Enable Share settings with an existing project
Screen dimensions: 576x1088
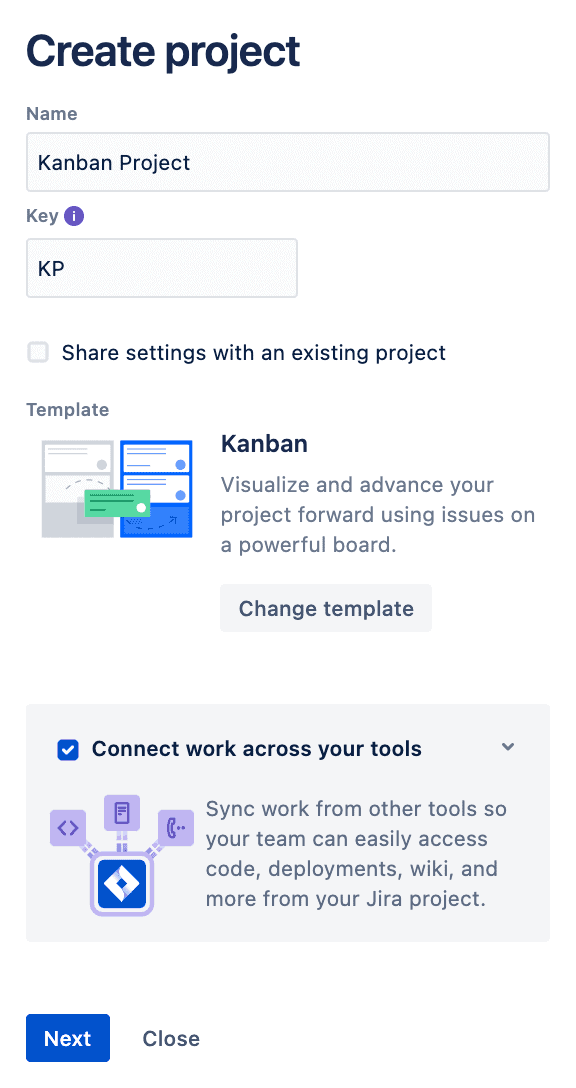point(38,352)
